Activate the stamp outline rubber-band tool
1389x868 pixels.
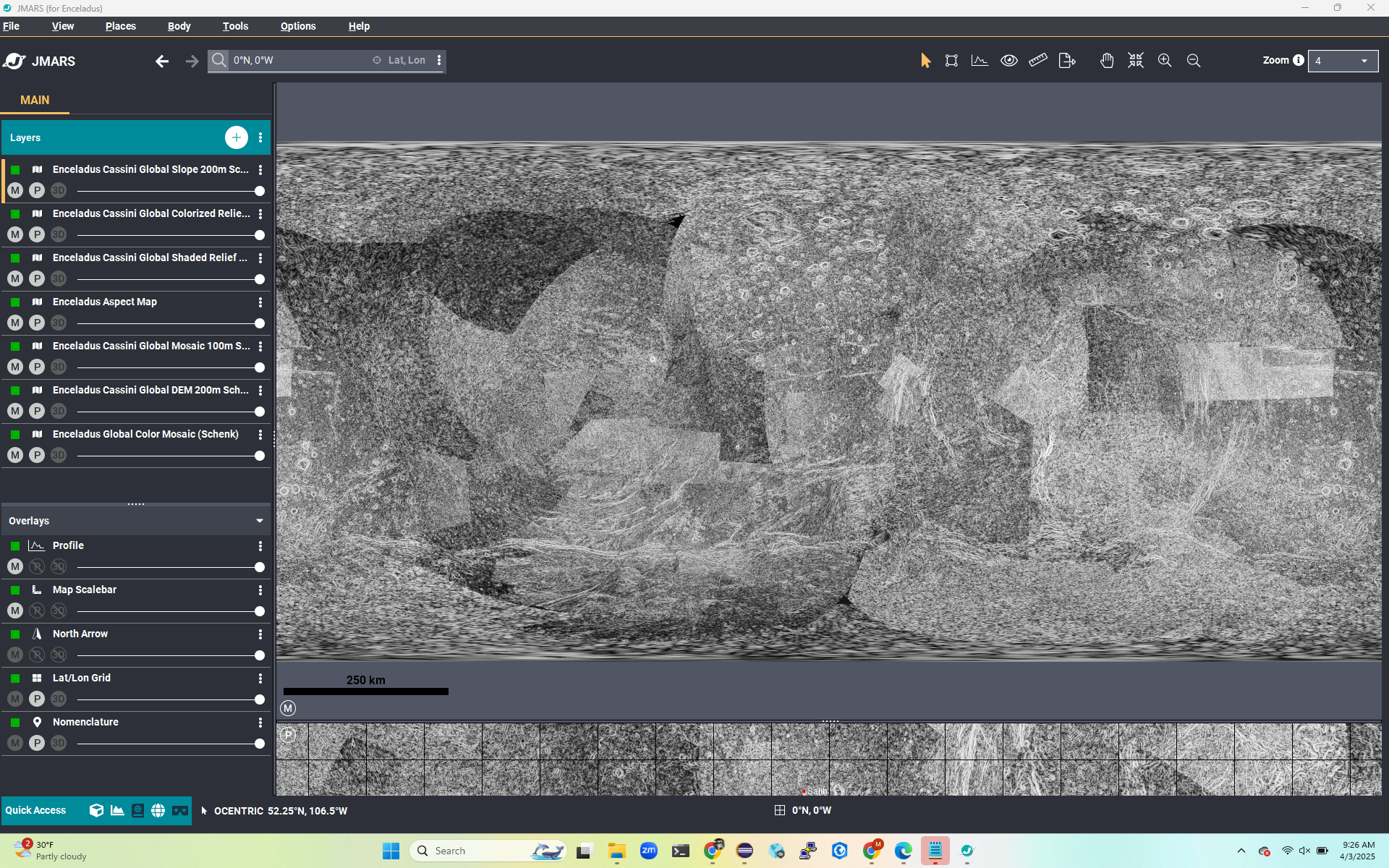[951, 61]
